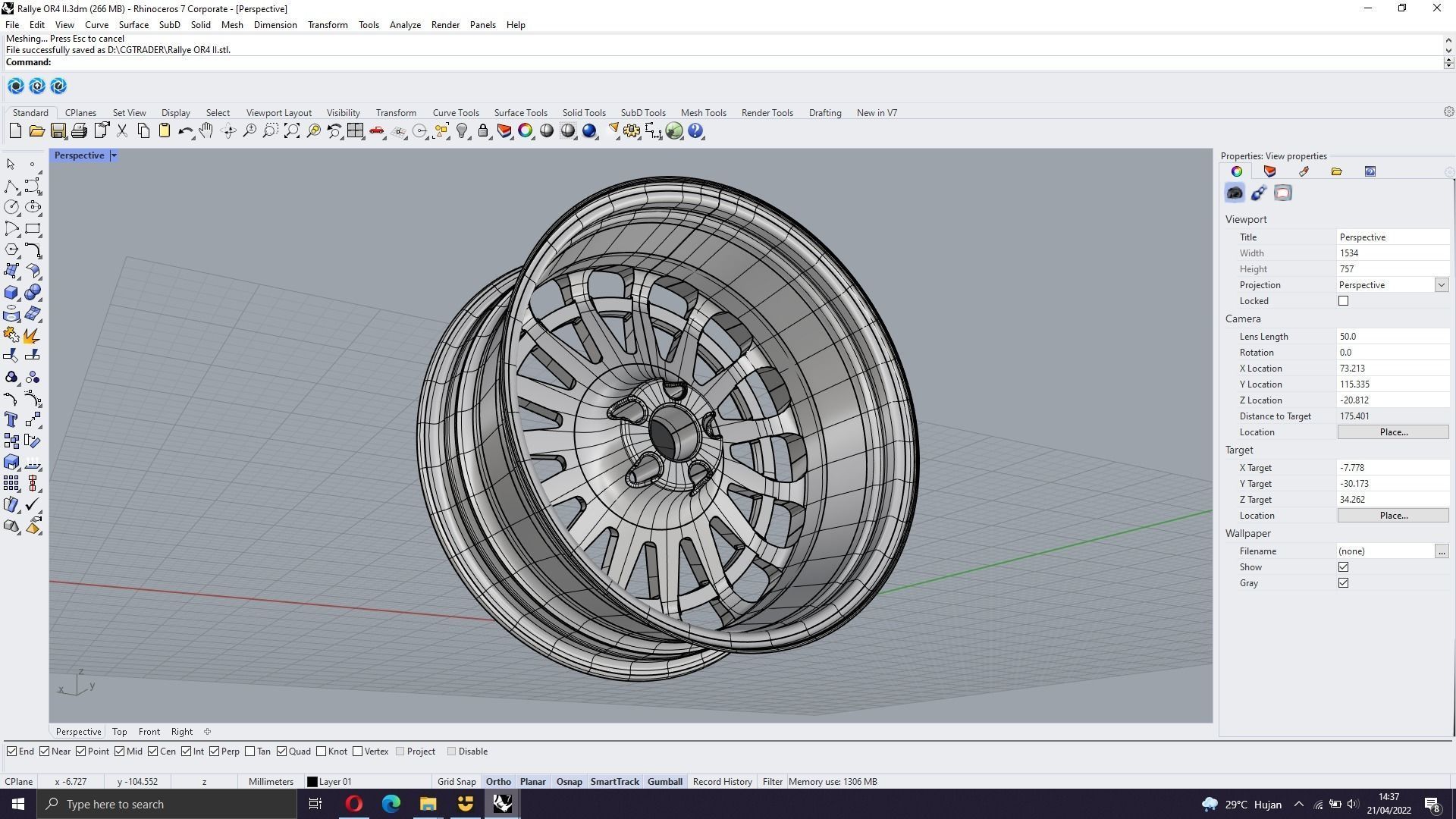Open the color wheel object properties tab
The height and width of the screenshot is (819, 1456).
[x=1237, y=171]
